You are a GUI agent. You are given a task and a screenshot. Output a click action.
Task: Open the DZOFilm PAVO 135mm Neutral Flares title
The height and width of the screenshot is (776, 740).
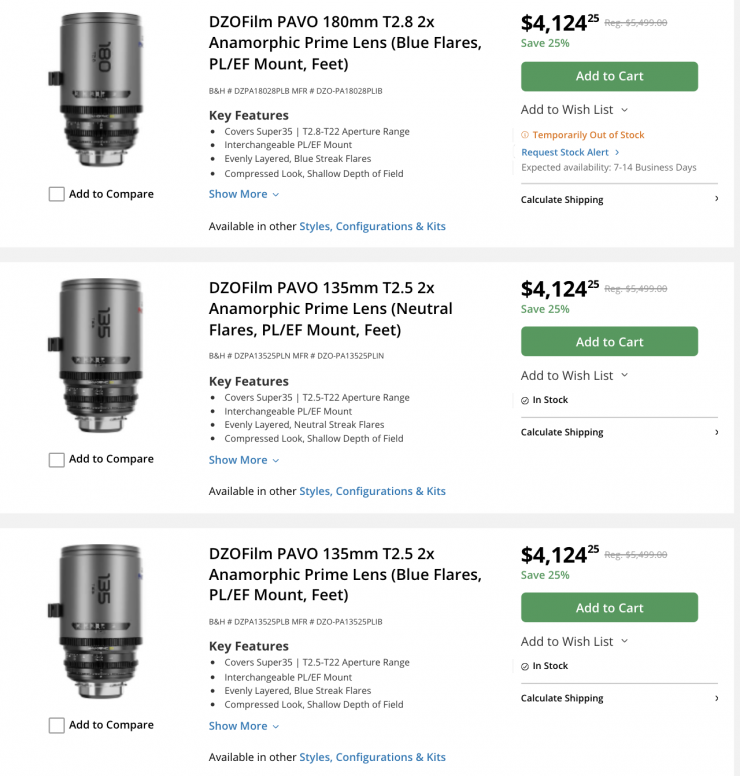330,308
